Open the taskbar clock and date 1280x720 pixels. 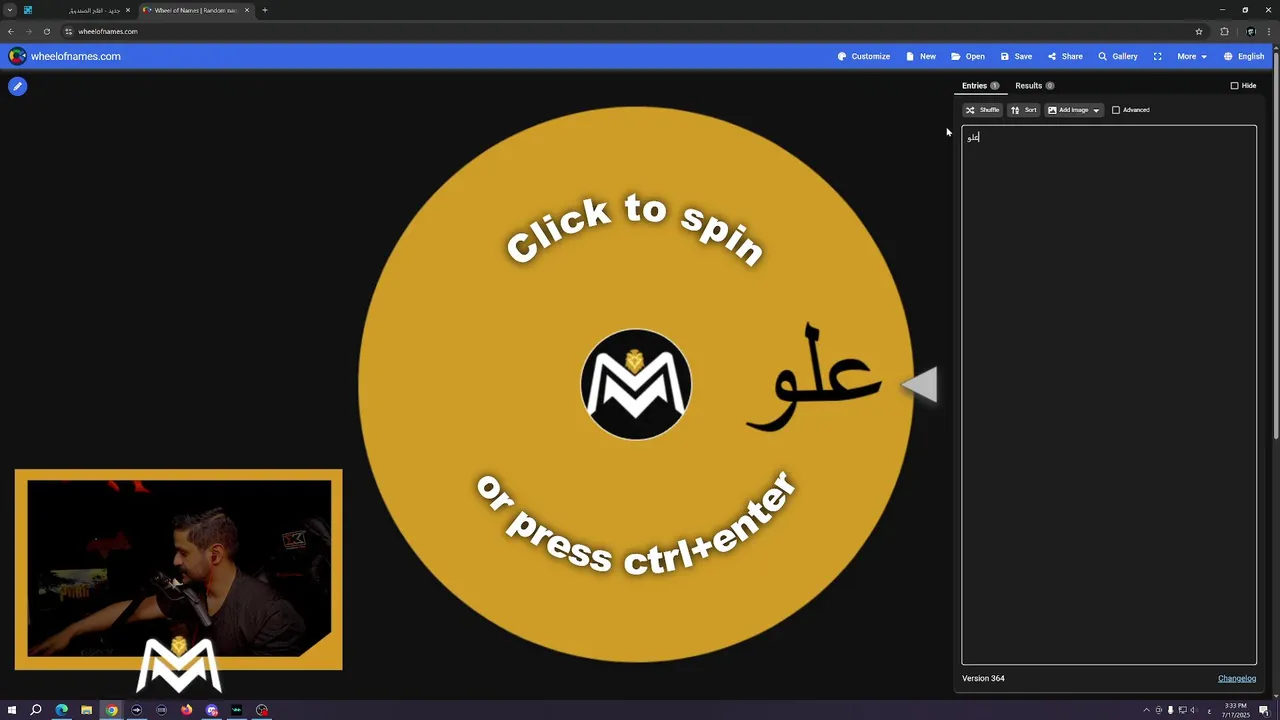click(1236, 710)
